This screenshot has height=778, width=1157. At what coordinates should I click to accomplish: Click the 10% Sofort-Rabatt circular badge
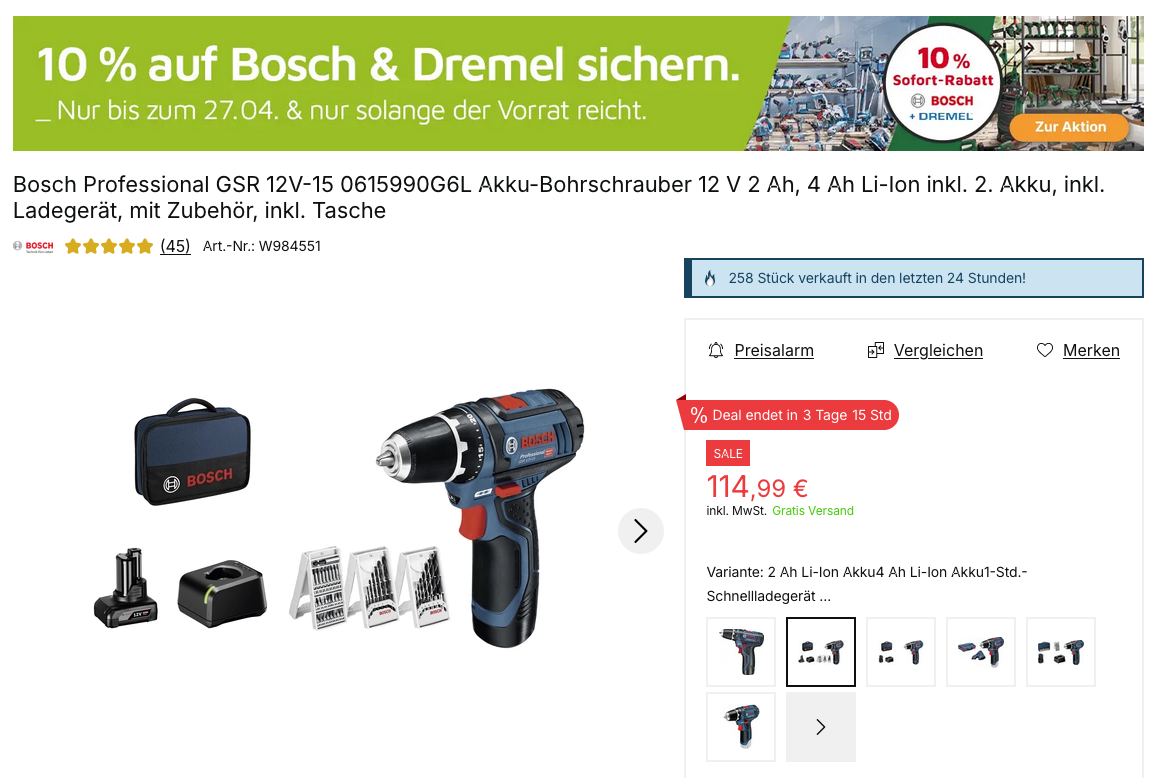942,83
